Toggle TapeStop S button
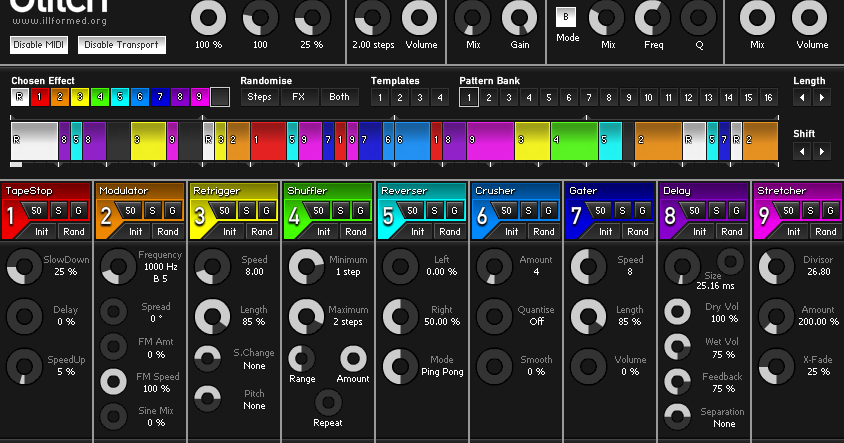This screenshot has height=443, width=844. [59, 210]
